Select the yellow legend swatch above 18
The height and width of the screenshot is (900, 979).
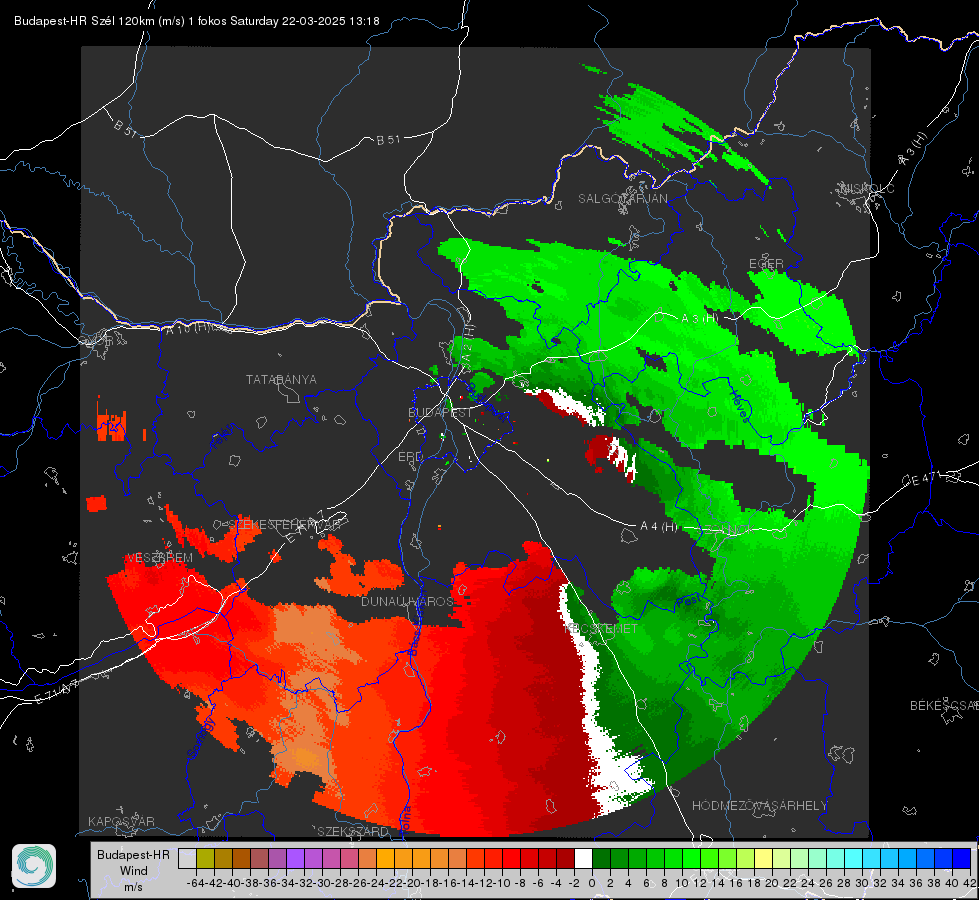(x=764, y=859)
